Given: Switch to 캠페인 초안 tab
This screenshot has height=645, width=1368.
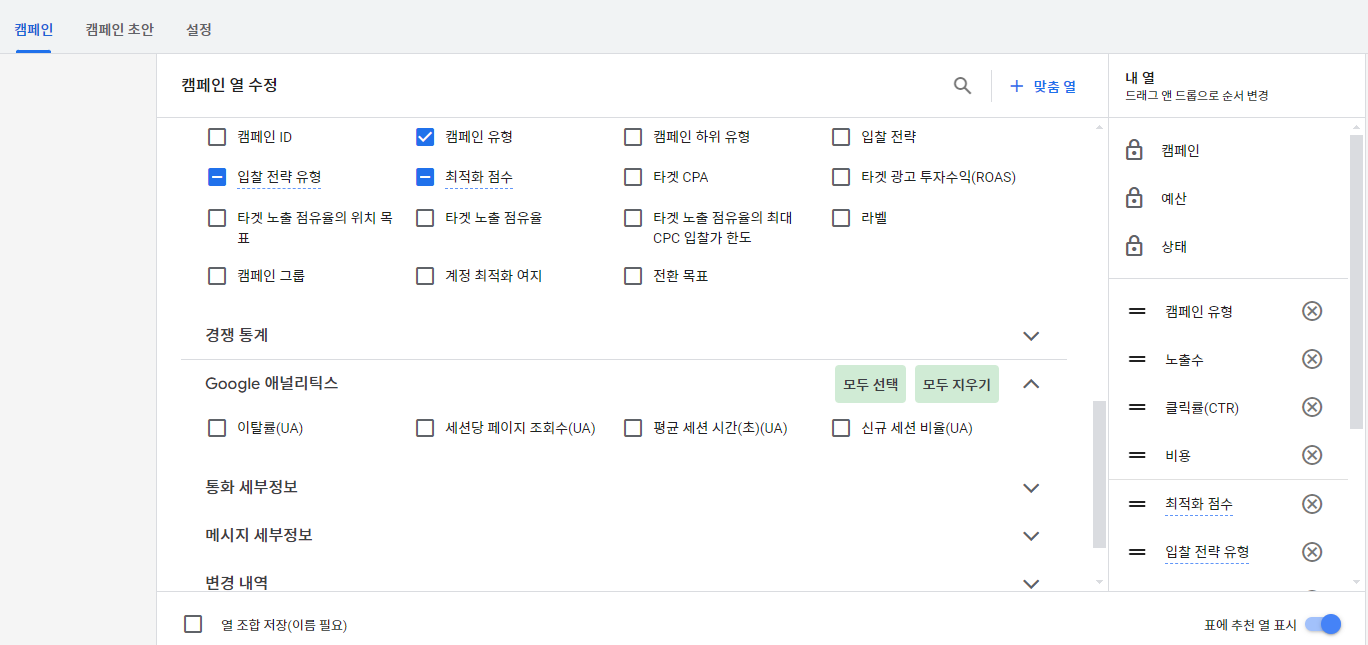Looking at the screenshot, I should [120, 30].
